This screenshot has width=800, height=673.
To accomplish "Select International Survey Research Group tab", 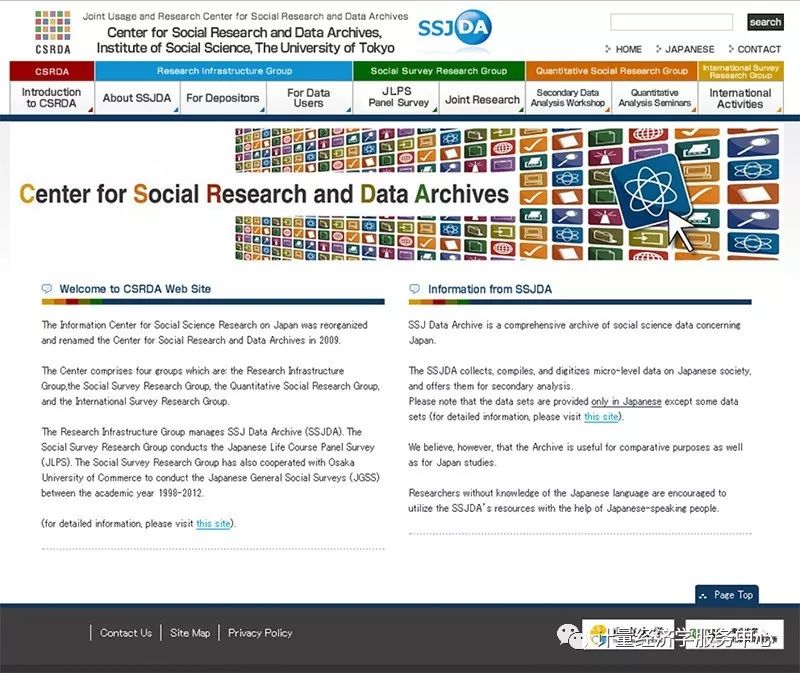I will coord(741,71).
